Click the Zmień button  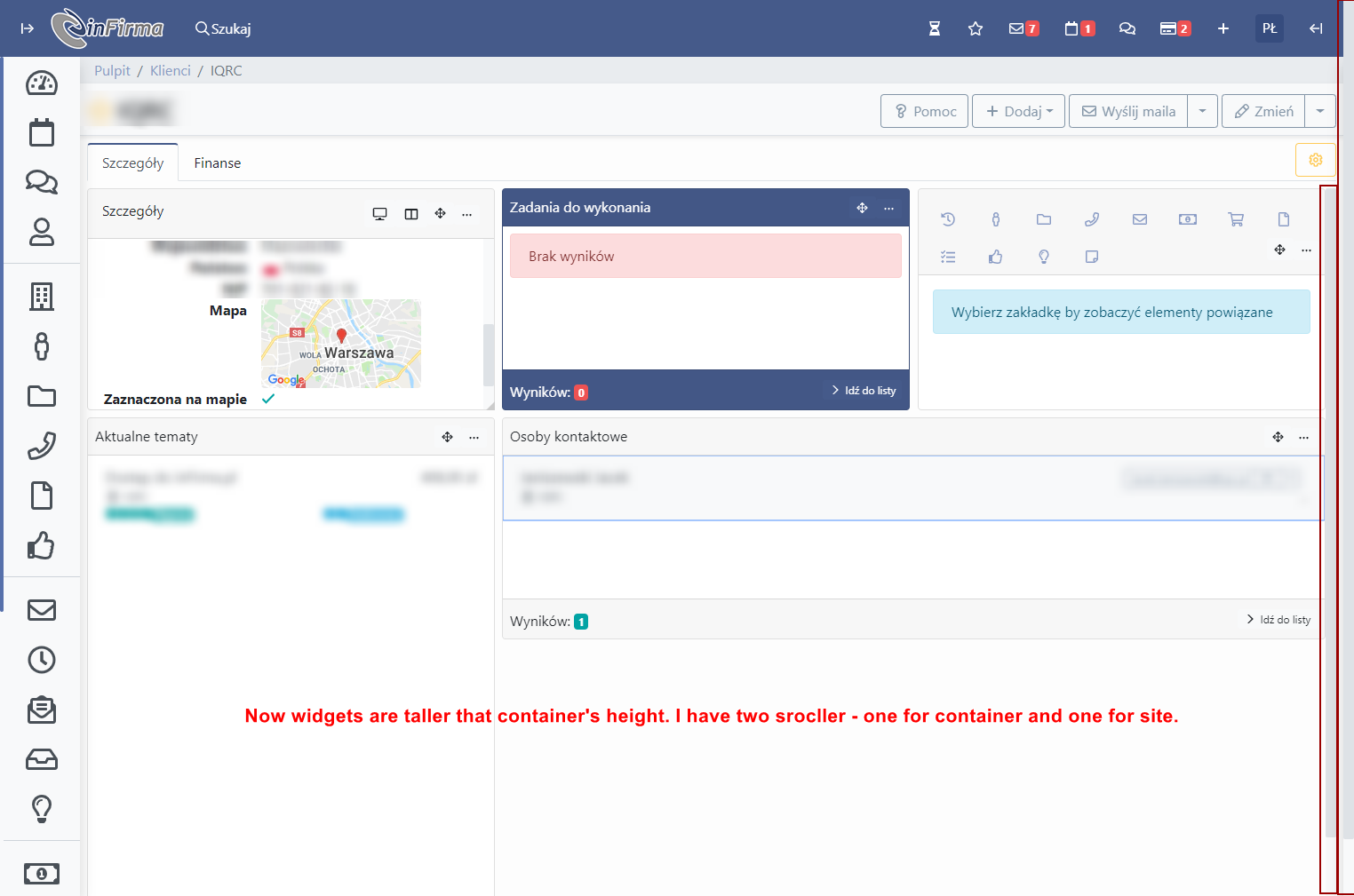point(1263,111)
